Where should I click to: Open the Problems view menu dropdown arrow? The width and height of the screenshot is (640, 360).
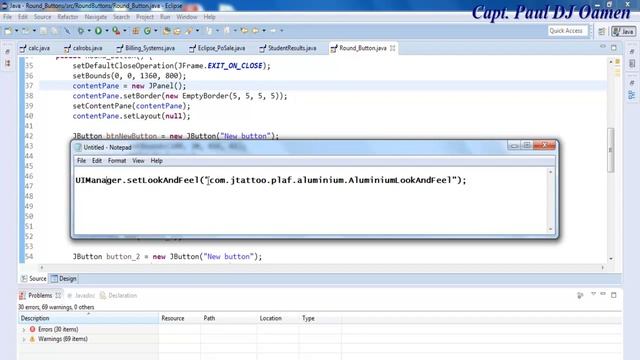[x=593, y=294]
